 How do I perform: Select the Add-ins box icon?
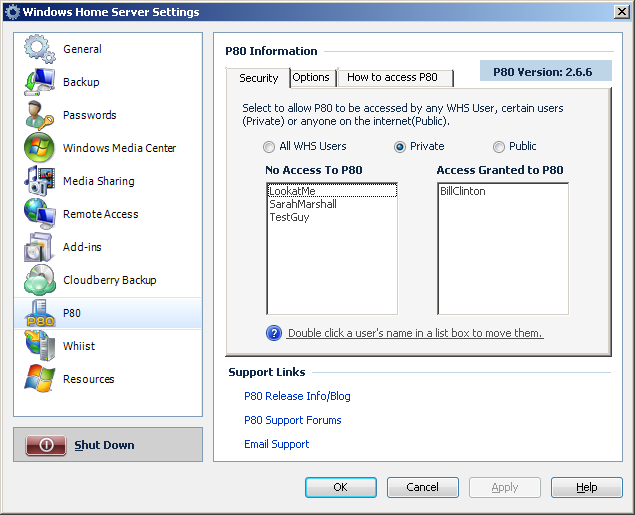point(39,247)
